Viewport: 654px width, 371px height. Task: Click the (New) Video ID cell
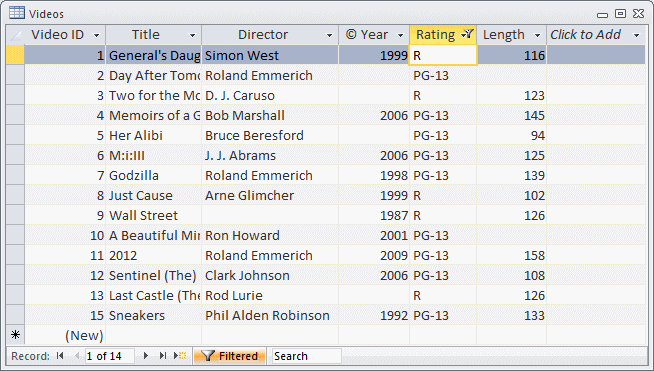point(65,336)
